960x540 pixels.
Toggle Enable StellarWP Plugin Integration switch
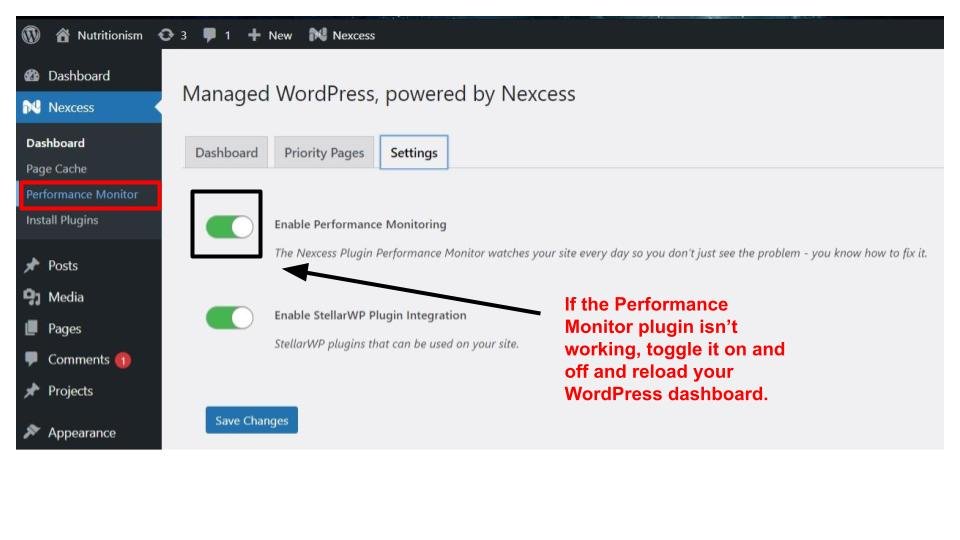point(230,318)
